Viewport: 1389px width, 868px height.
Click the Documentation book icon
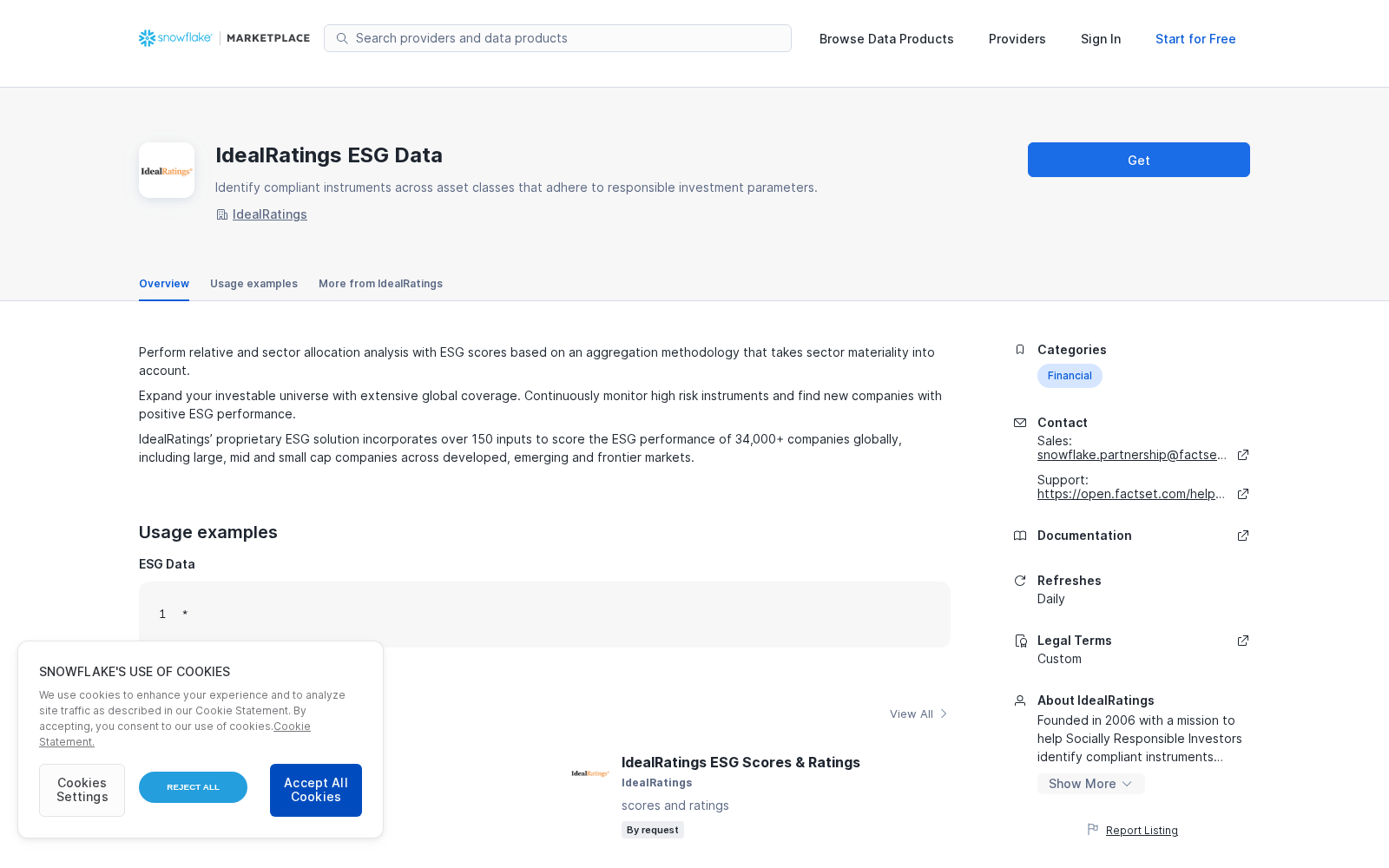[x=1020, y=536]
